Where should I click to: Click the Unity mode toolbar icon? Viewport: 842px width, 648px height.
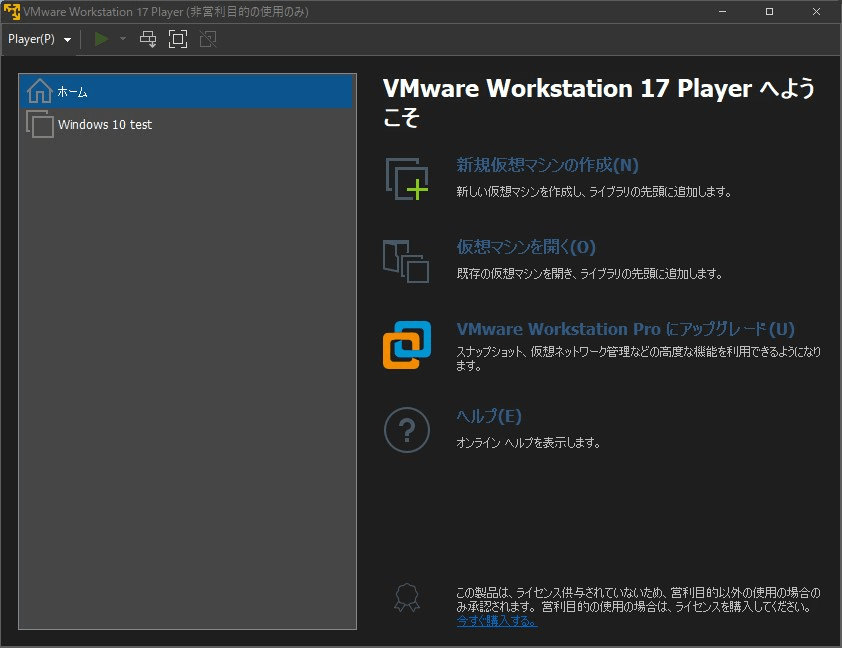208,39
